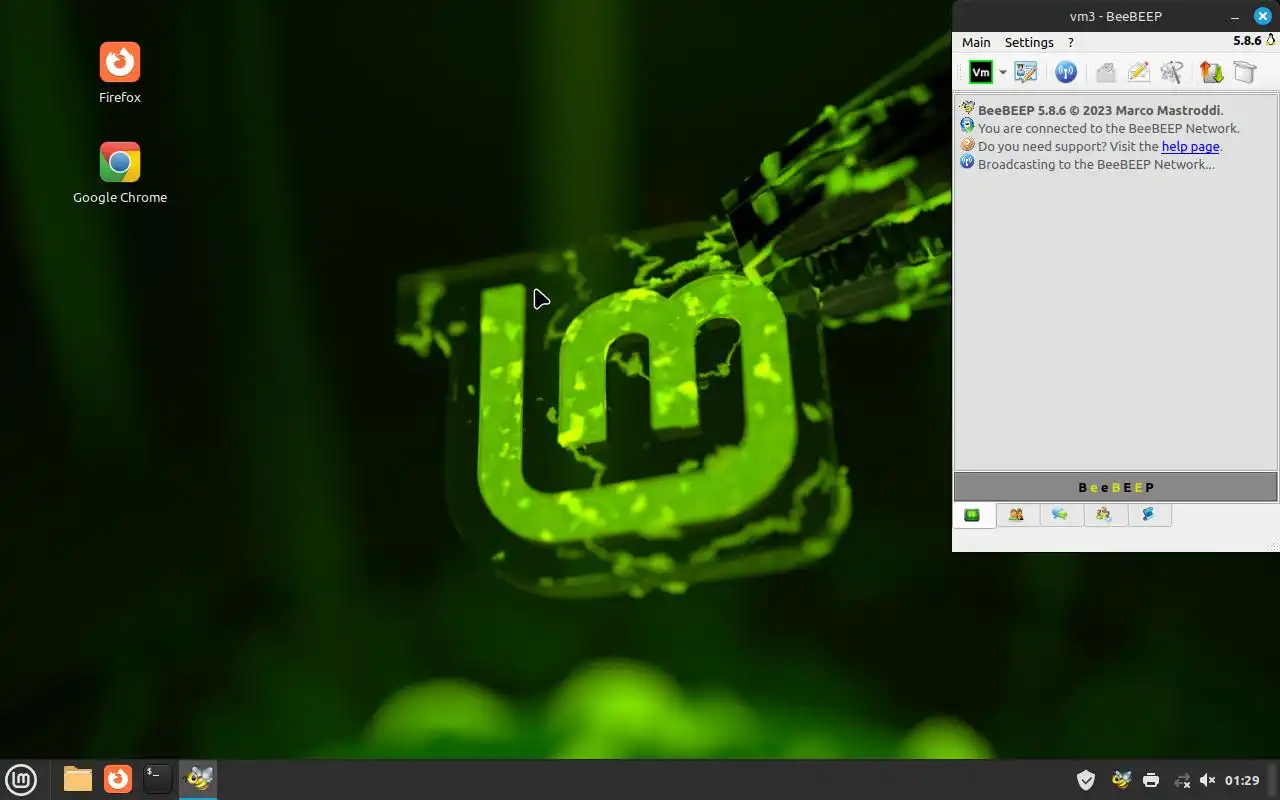Open the edit profile icon in BeeBEEP toolbar
This screenshot has width=1280, height=800.
tap(1025, 72)
